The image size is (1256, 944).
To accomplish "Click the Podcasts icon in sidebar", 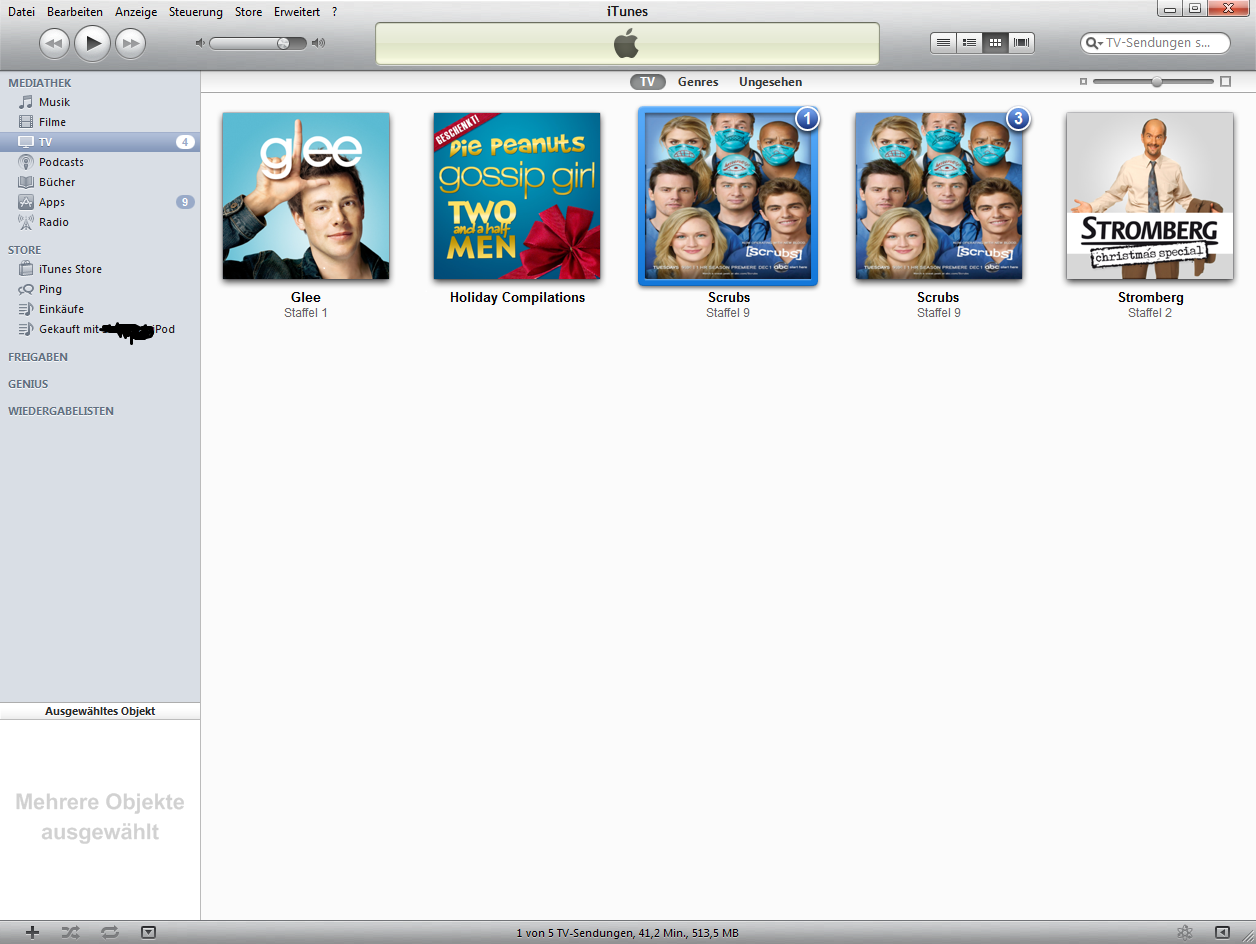I will [x=26, y=162].
